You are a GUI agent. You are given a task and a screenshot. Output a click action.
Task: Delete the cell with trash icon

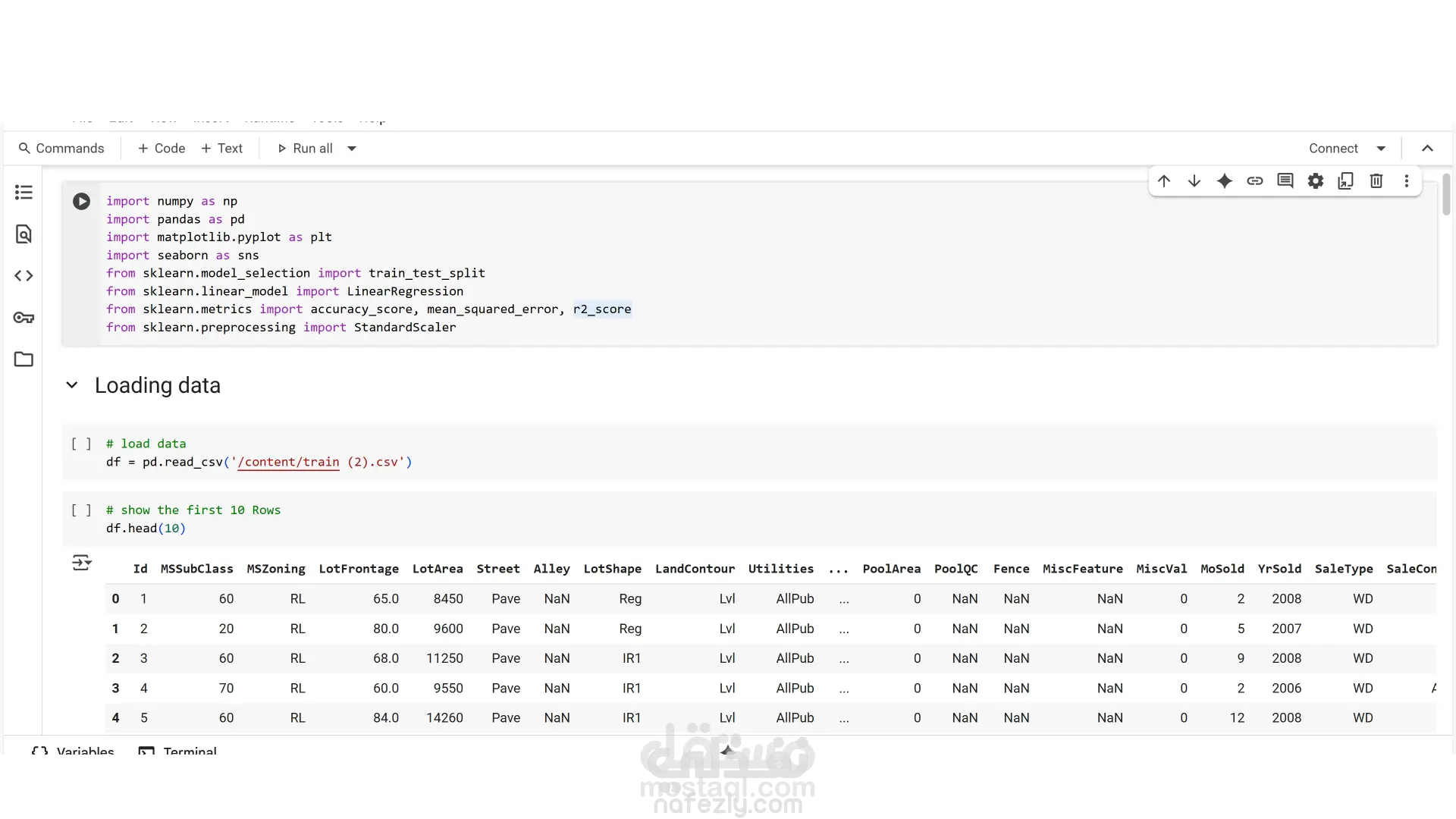pos(1376,181)
